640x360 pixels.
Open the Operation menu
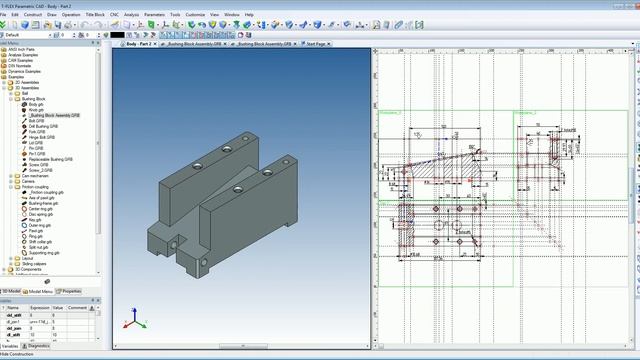[71, 15]
